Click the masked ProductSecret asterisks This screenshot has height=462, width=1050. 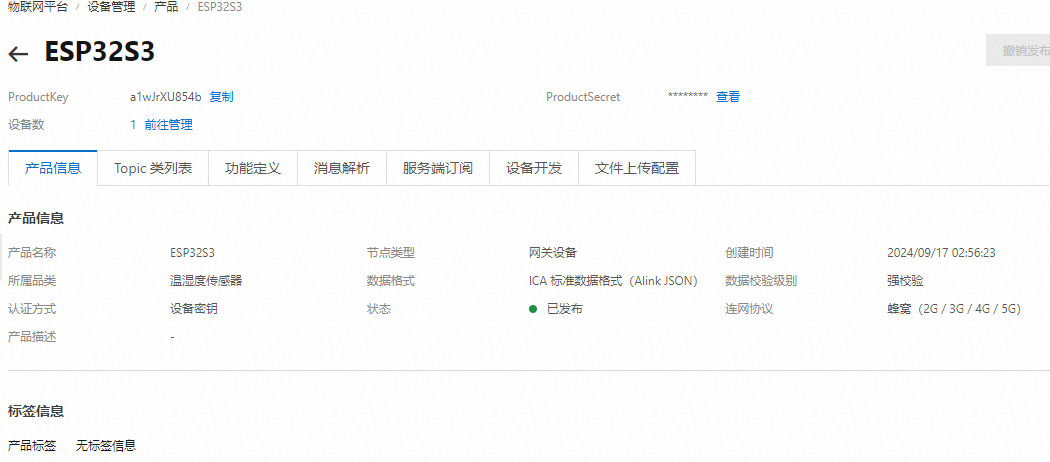point(688,96)
